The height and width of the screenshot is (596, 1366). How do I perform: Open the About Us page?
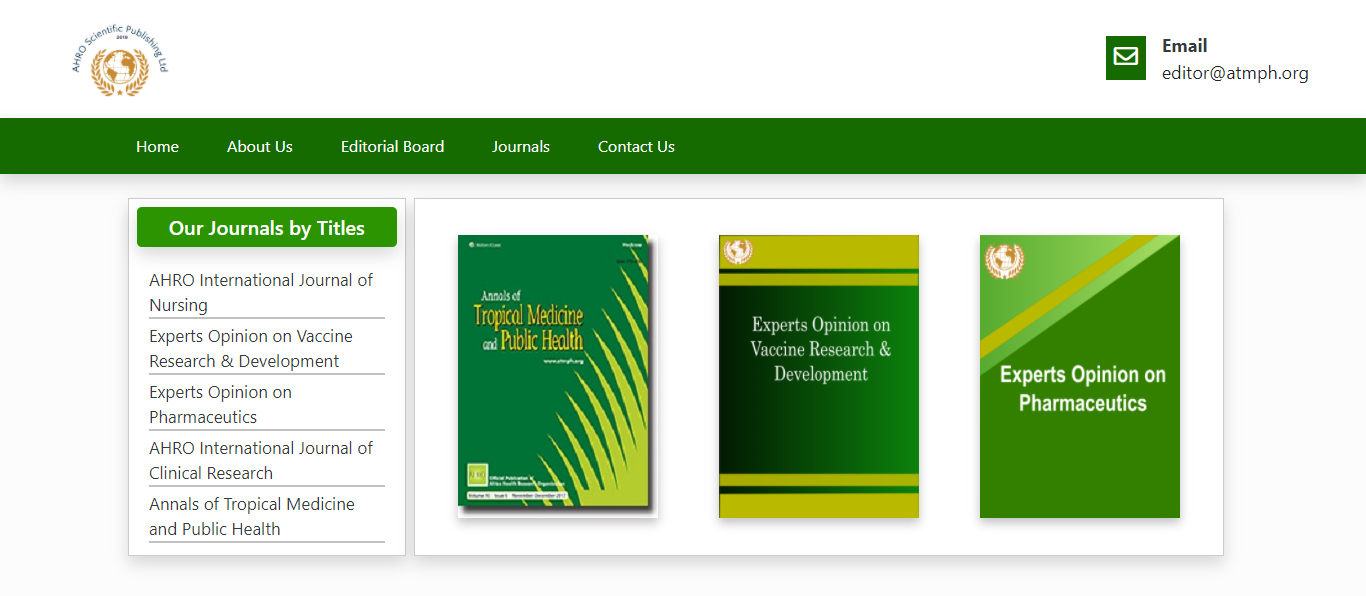pyautogui.click(x=260, y=146)
